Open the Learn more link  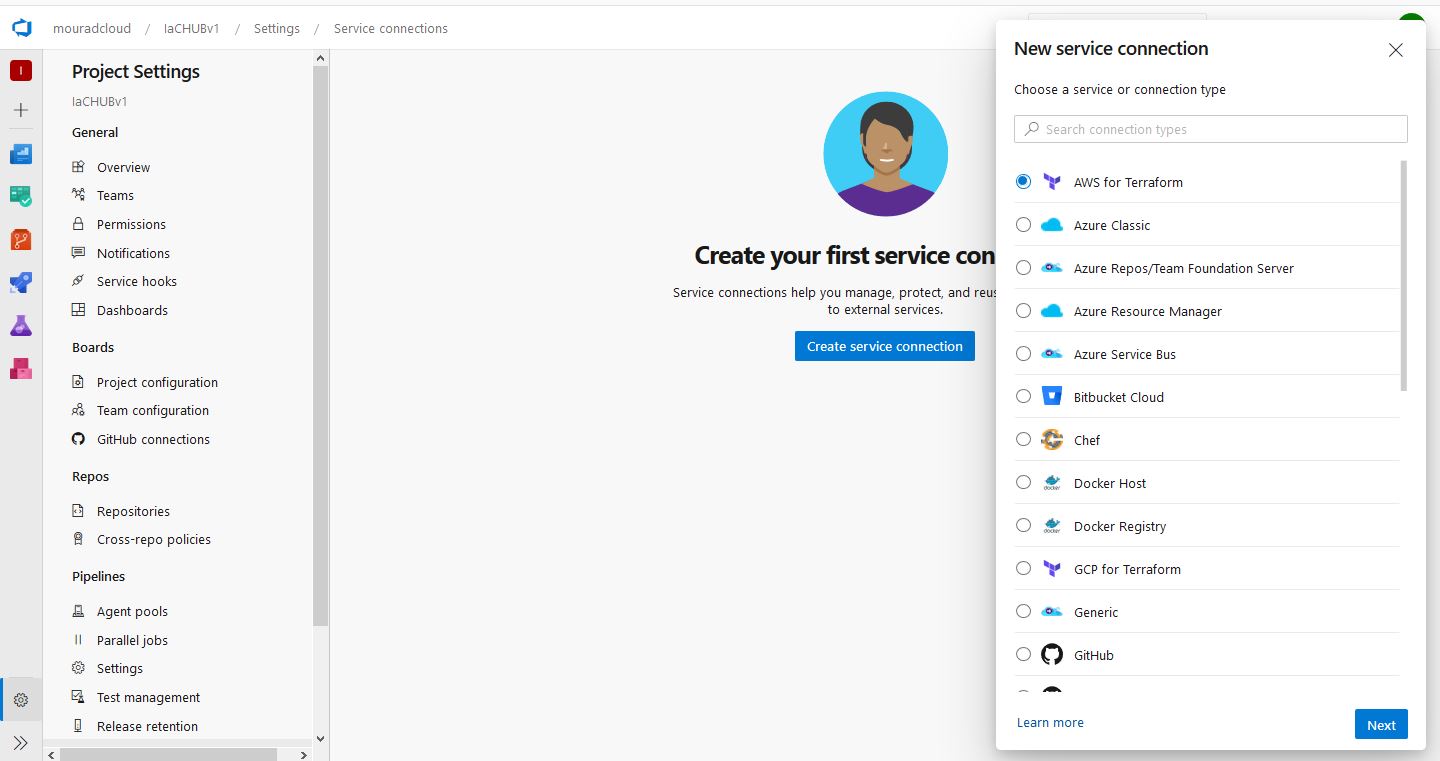(x=1050, y=722)
